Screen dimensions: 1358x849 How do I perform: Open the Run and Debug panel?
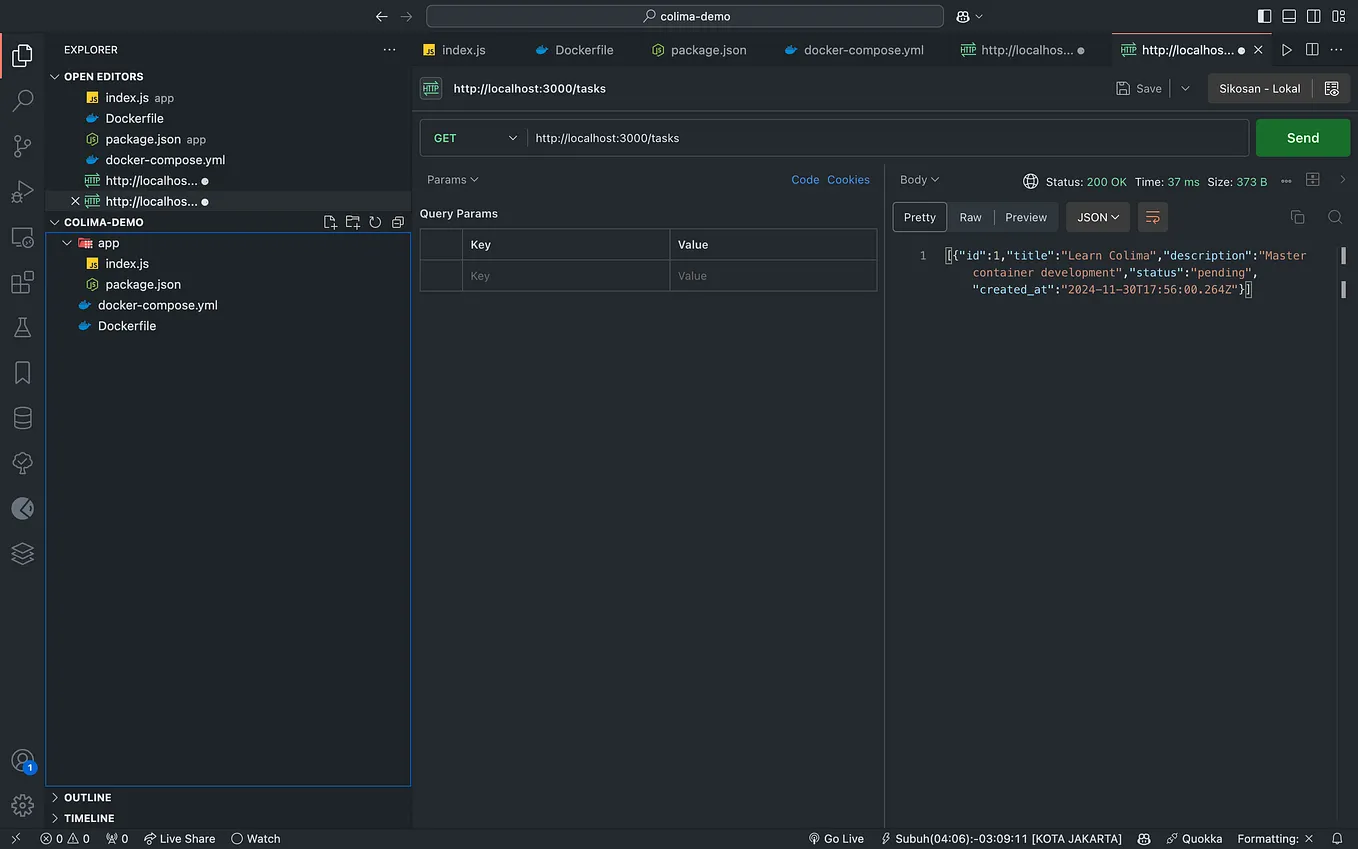[22, 191]
